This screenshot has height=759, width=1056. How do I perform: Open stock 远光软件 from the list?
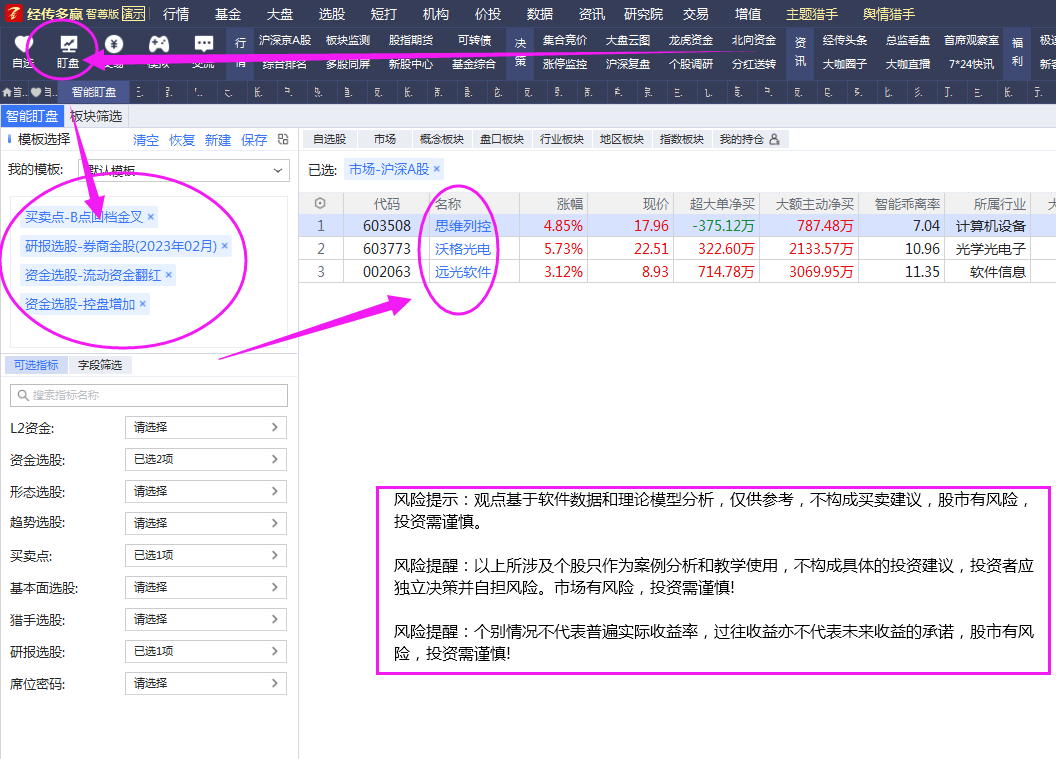[463, 272]
